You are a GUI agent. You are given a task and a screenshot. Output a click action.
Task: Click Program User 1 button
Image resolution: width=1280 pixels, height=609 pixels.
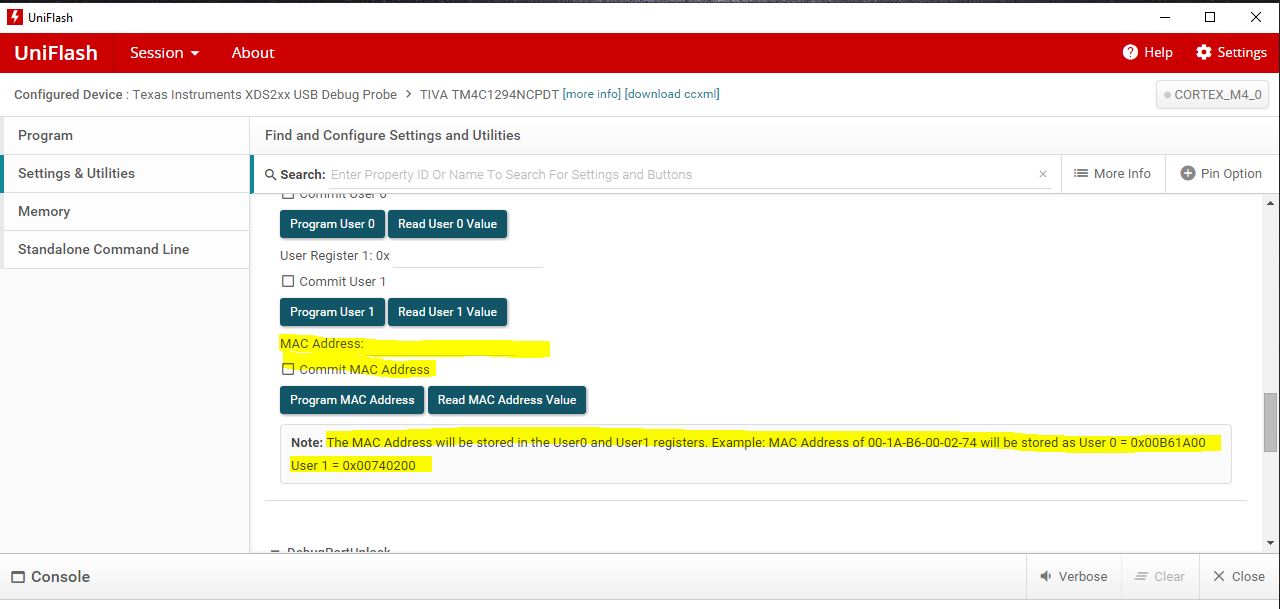(332, 312)
